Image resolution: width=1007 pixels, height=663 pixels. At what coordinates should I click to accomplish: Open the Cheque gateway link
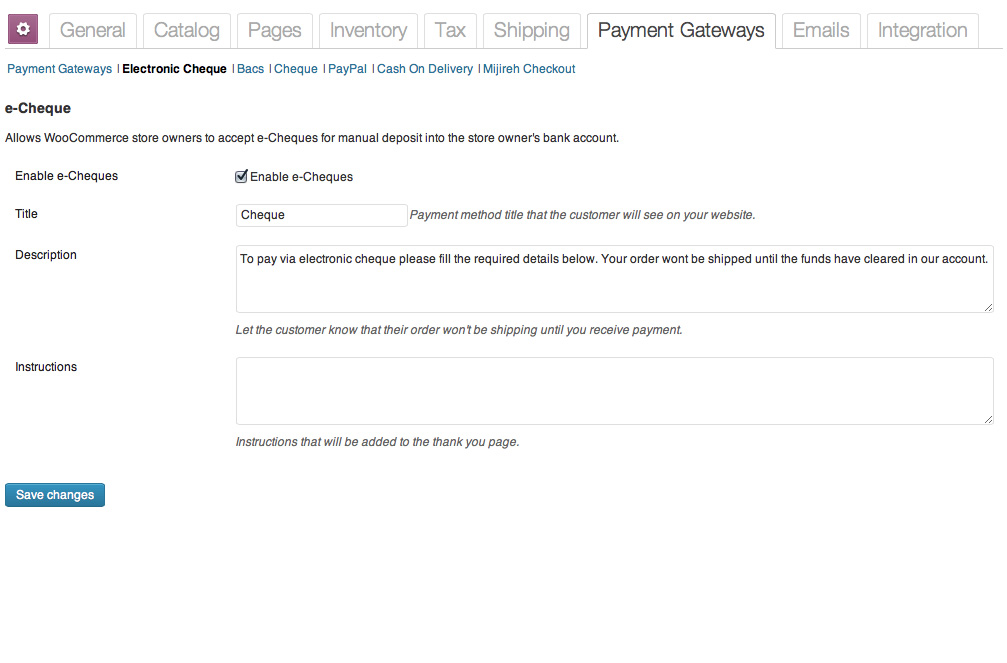[296, 69]
